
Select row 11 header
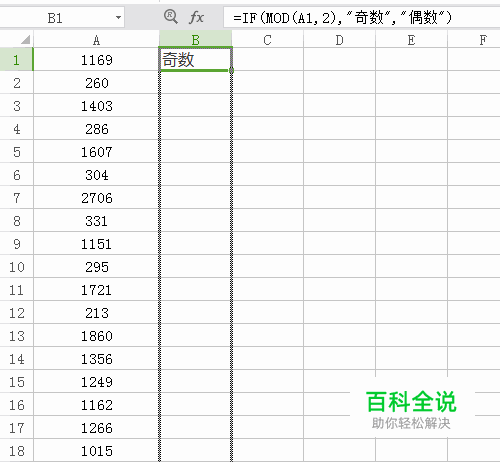pos(16,289)
